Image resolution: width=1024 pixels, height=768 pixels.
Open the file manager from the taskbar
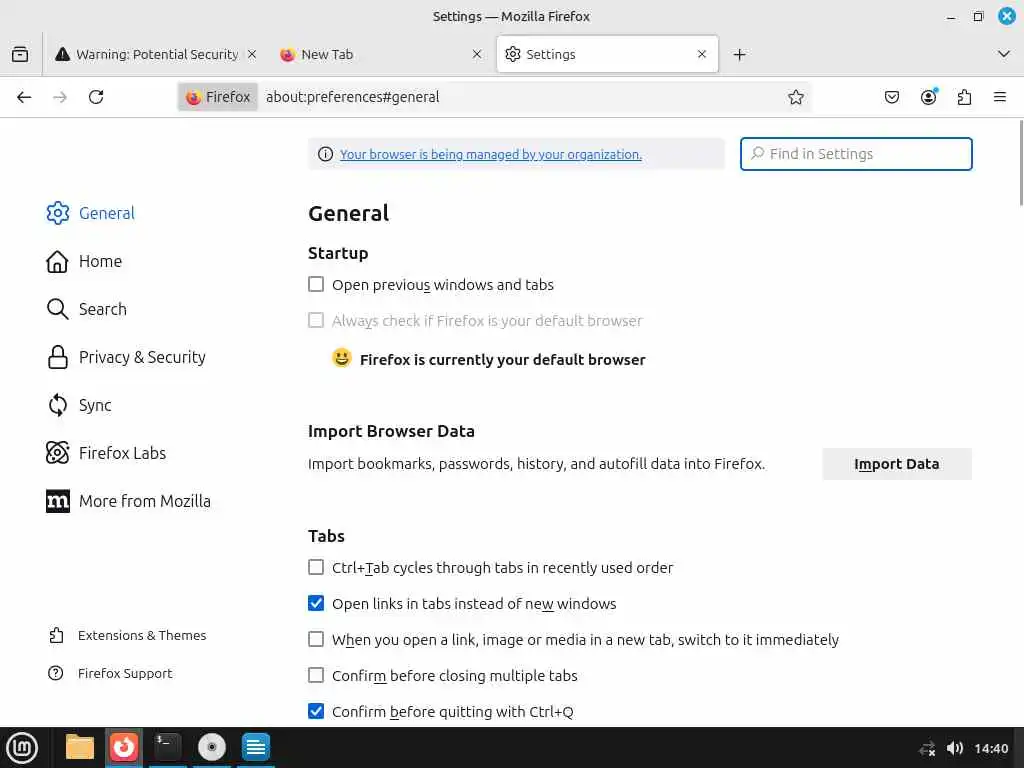pos(80,747)
